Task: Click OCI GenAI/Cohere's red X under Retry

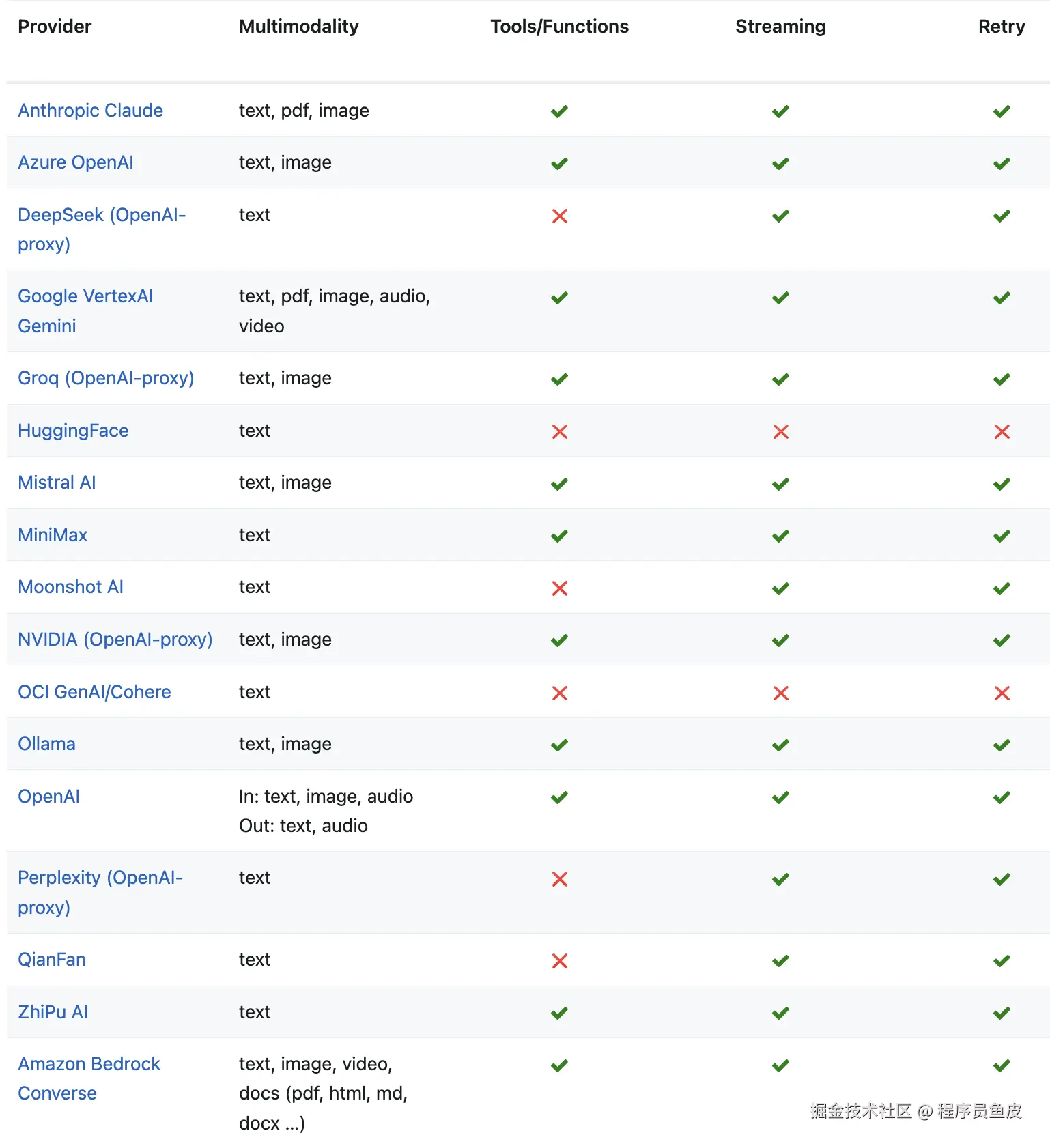Action: coord(1002,693)
